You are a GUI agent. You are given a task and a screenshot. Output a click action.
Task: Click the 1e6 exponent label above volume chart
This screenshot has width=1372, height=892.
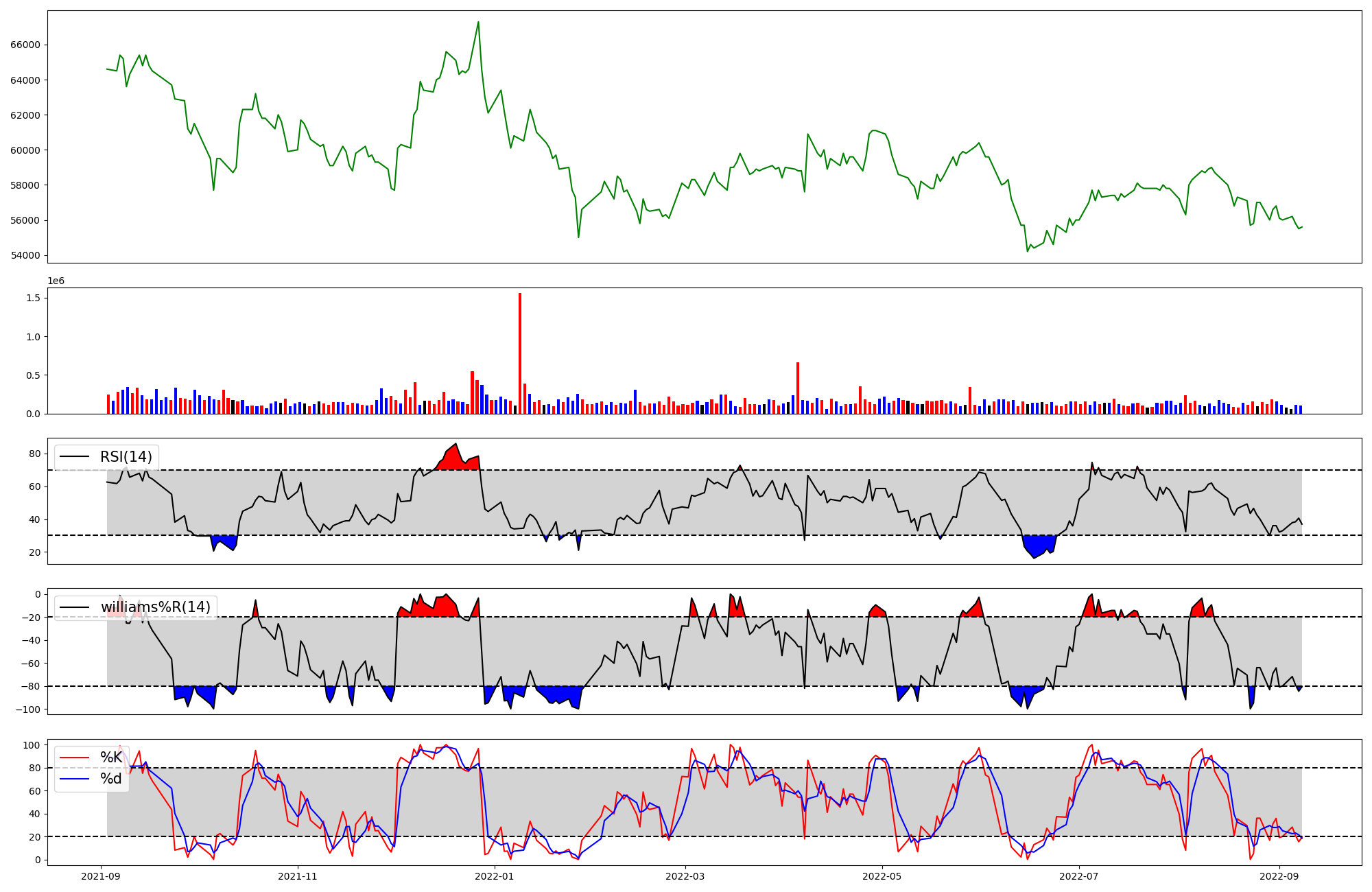click(x=56, y=281)
